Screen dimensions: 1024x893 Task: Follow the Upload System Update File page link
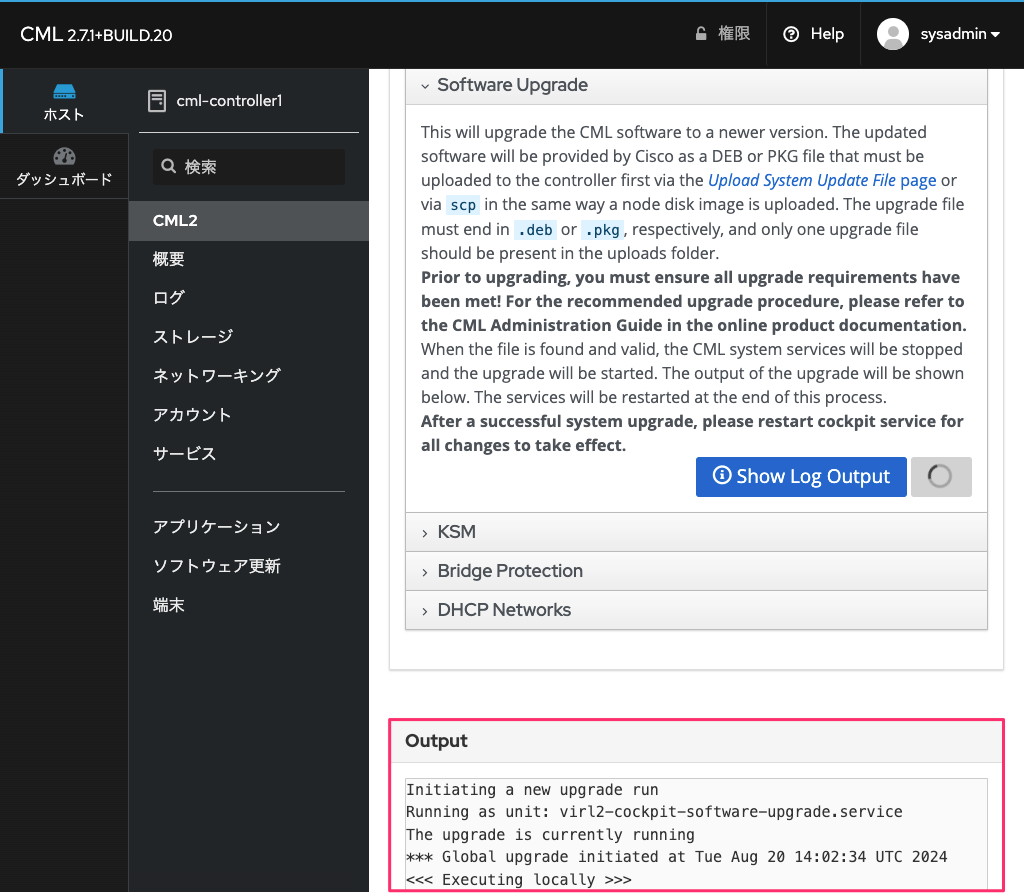(822, 180)
